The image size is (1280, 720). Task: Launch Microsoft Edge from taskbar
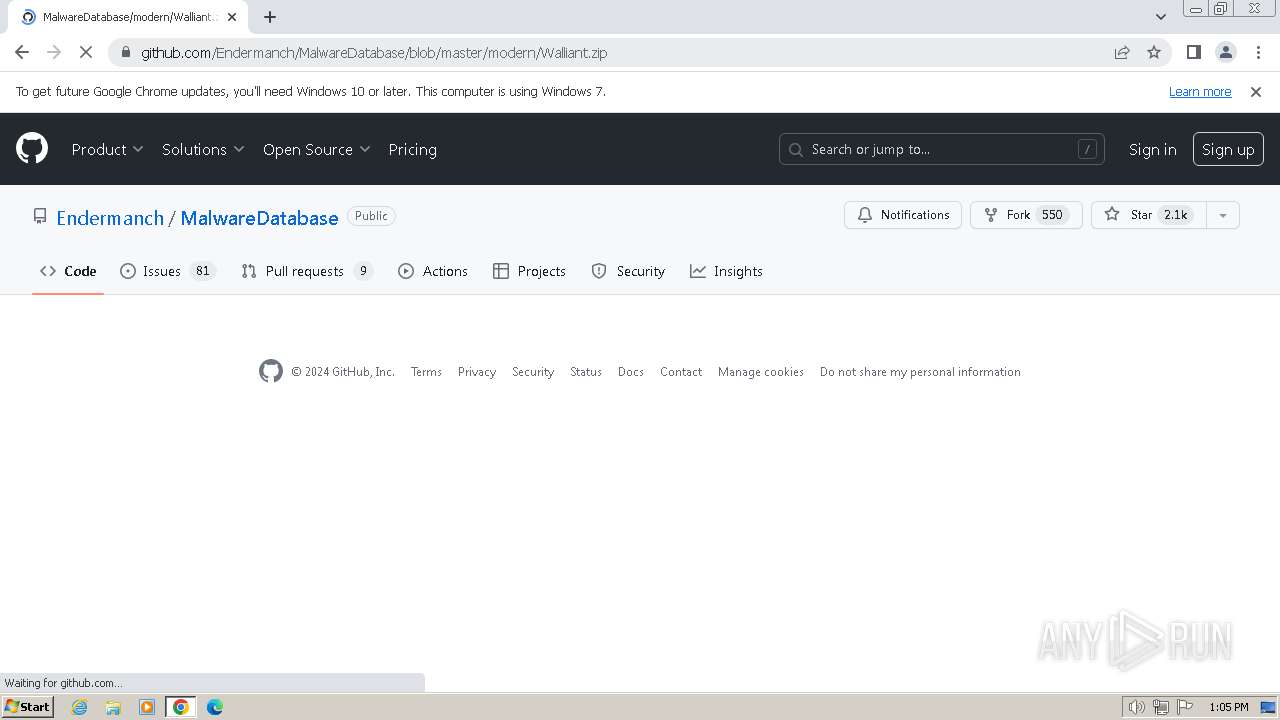click(215, 707)
